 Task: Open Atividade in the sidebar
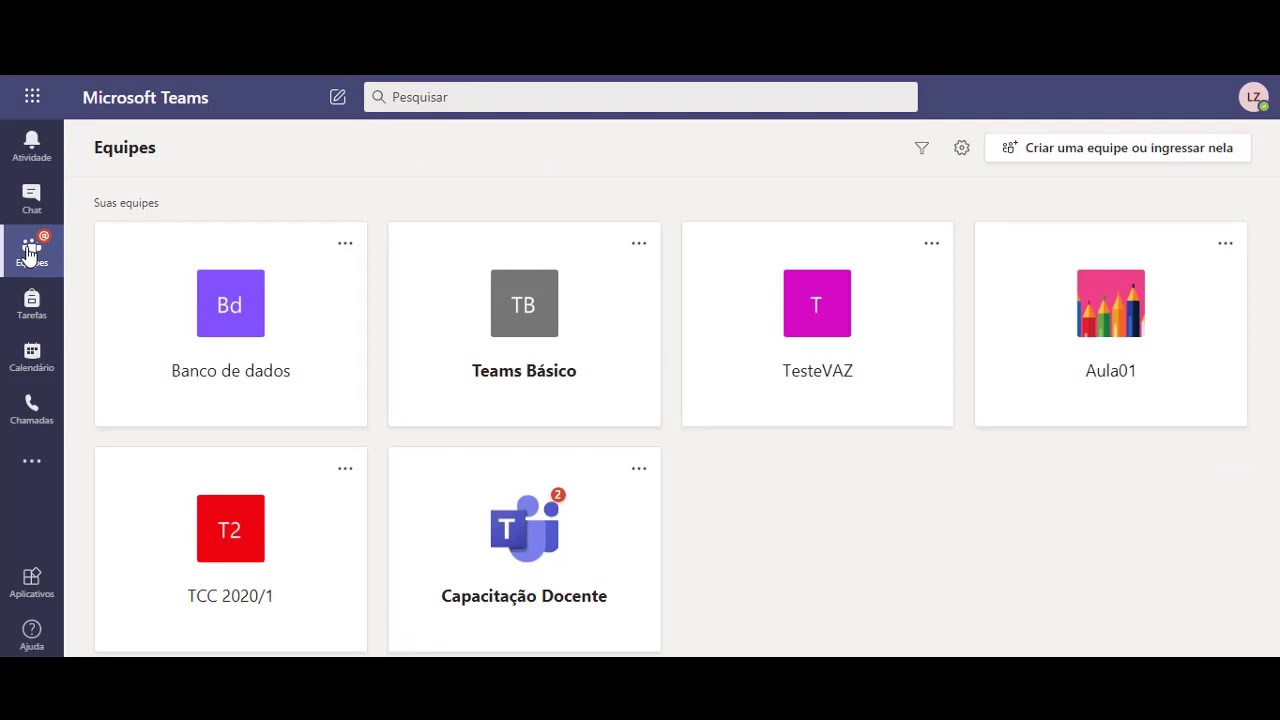(32, 146)
